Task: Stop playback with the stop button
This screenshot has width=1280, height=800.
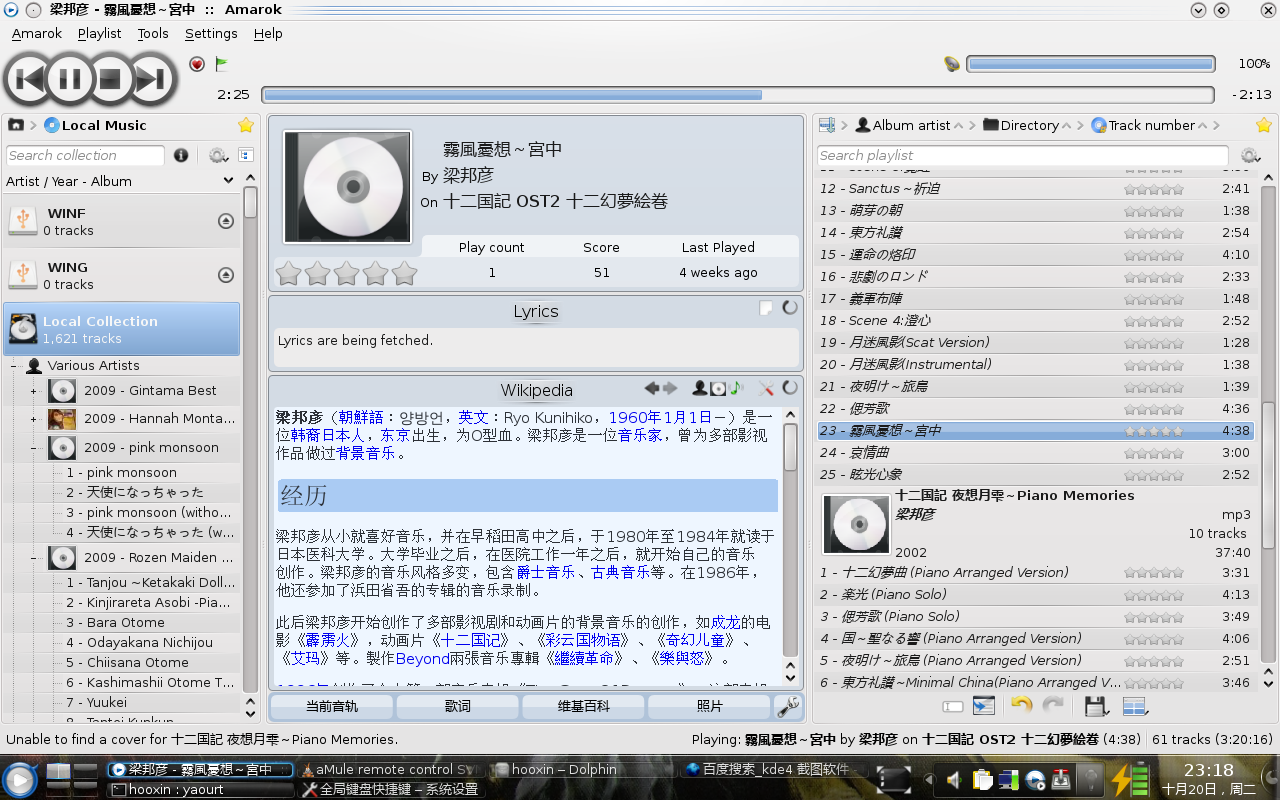Action: [110, 77]
